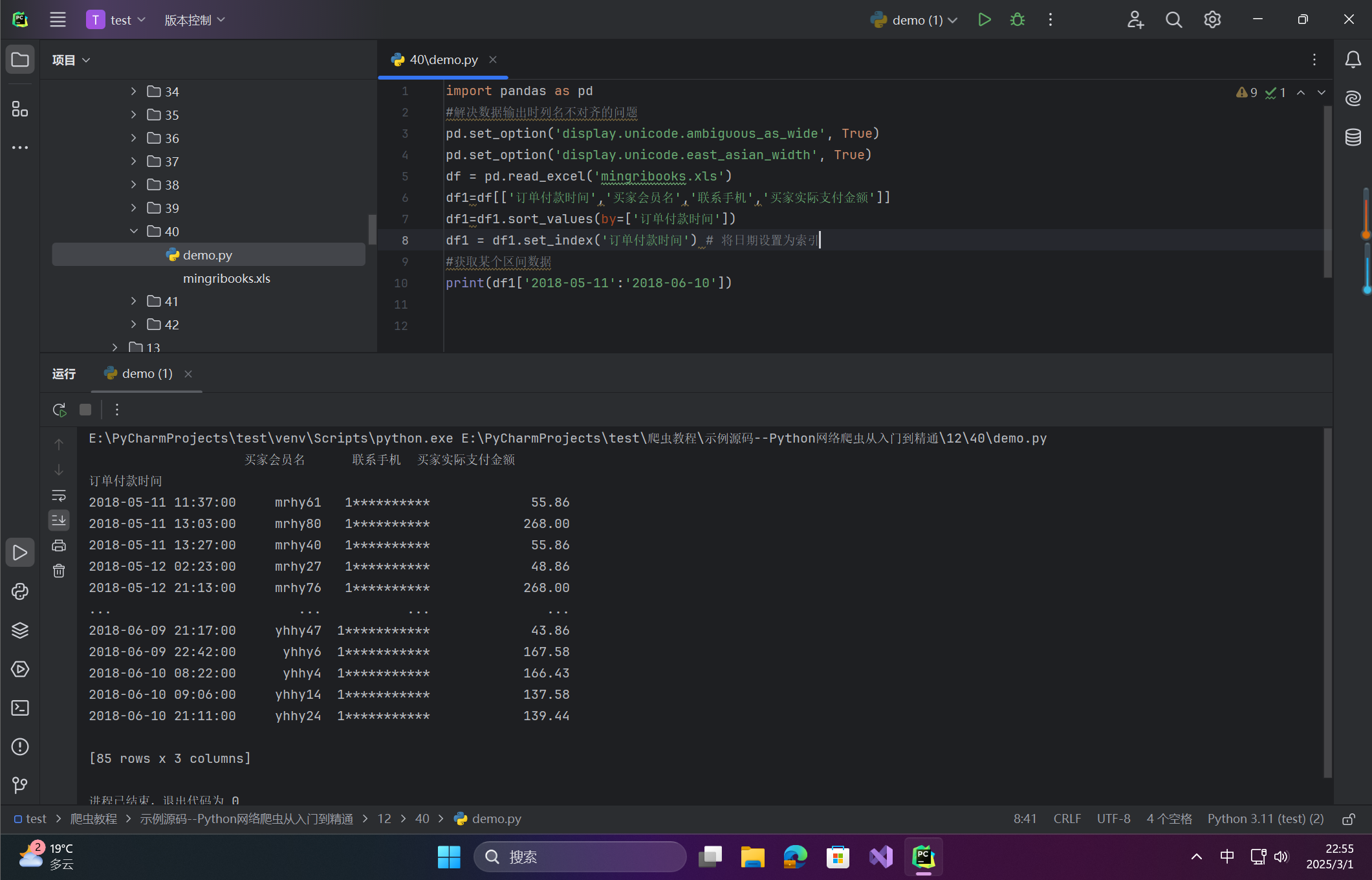The width and height of the screenshot is (1372, 880).
Task: Clear console output with trash icon
Action: (59, 571)
